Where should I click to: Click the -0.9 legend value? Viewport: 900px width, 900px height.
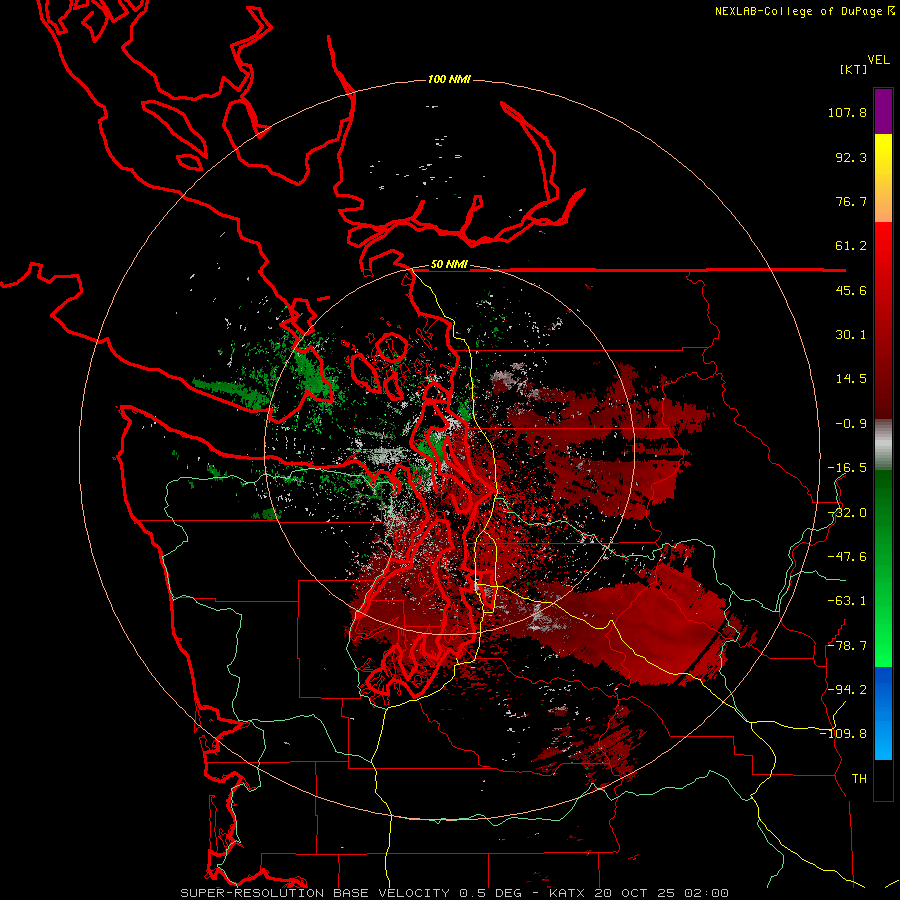[x=851, y=424]
